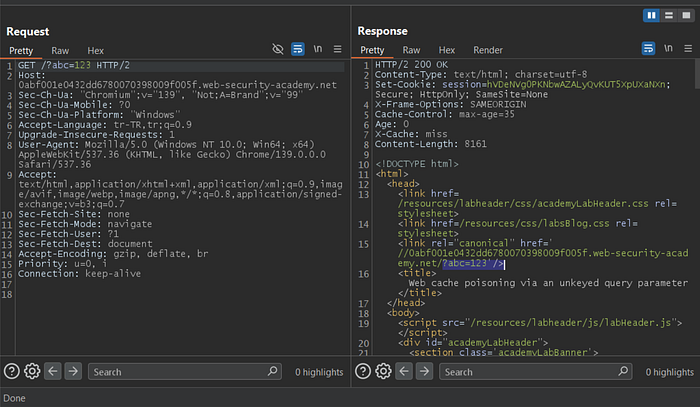Click Response panel 0 highlights label
This screenshot has width=700, height=407.
click(670, 372)
